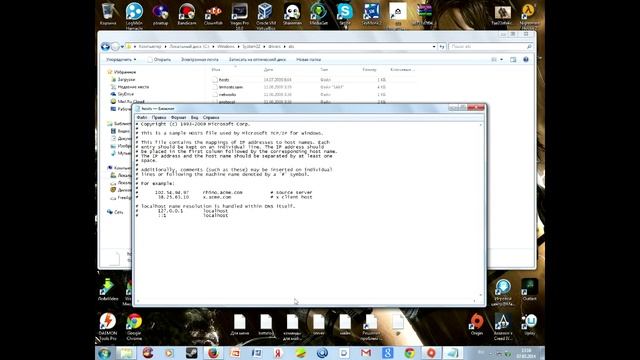
Task: Open Assassin's Creed IV desktop icon
Action: 503,327
